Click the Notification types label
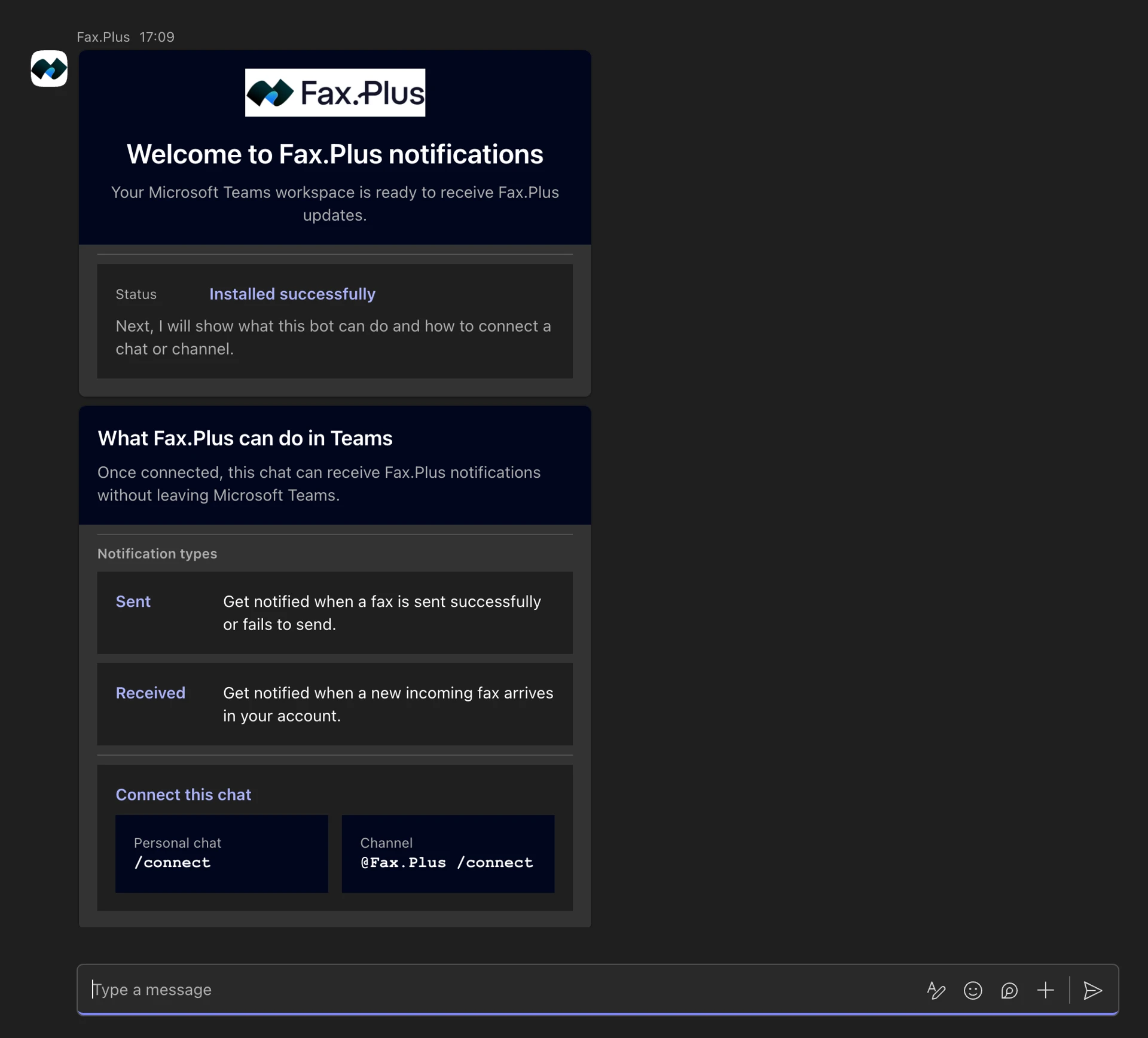 157,554
